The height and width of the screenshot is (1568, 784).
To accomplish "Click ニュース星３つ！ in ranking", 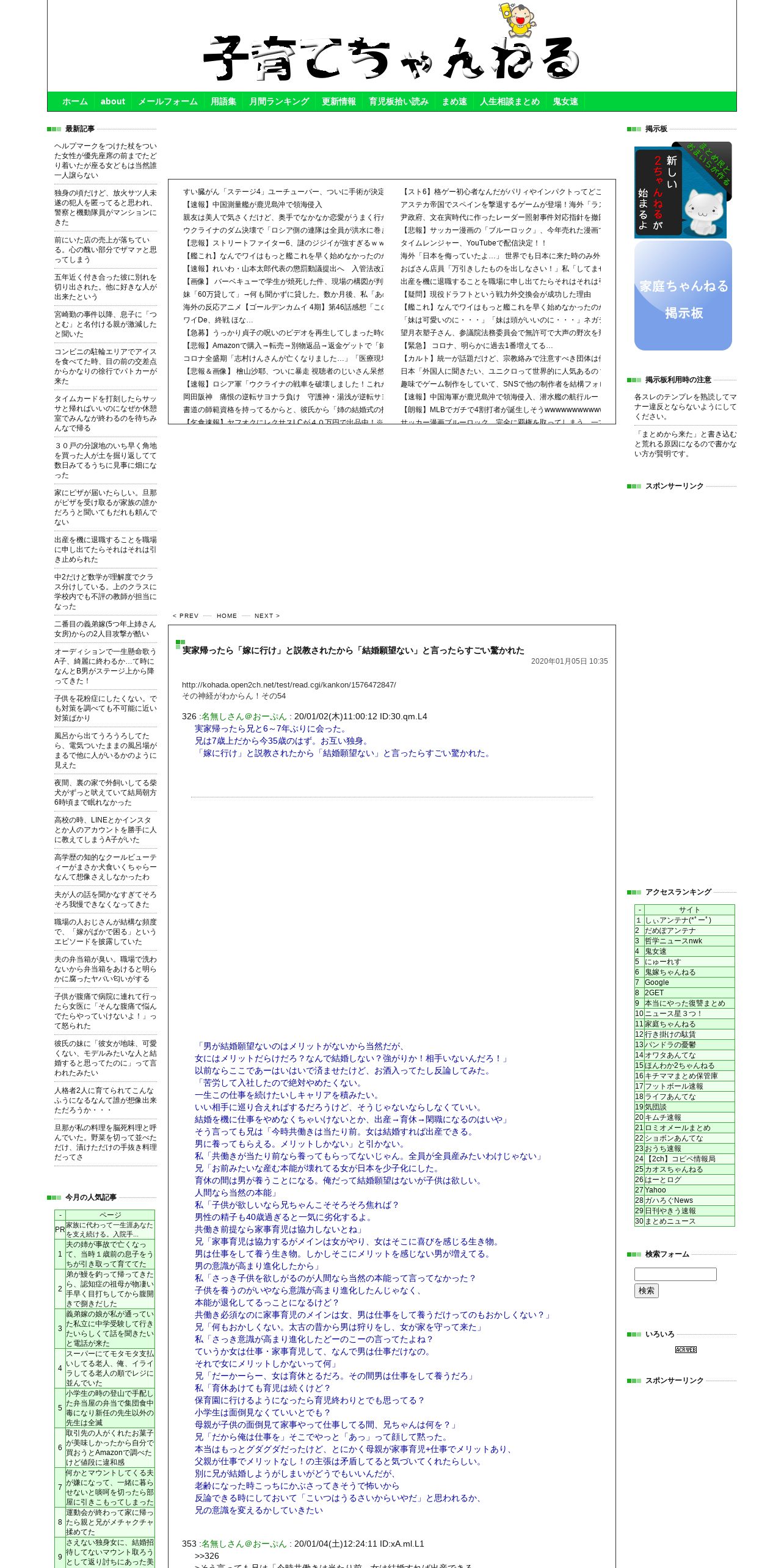I will point(673,1014).
